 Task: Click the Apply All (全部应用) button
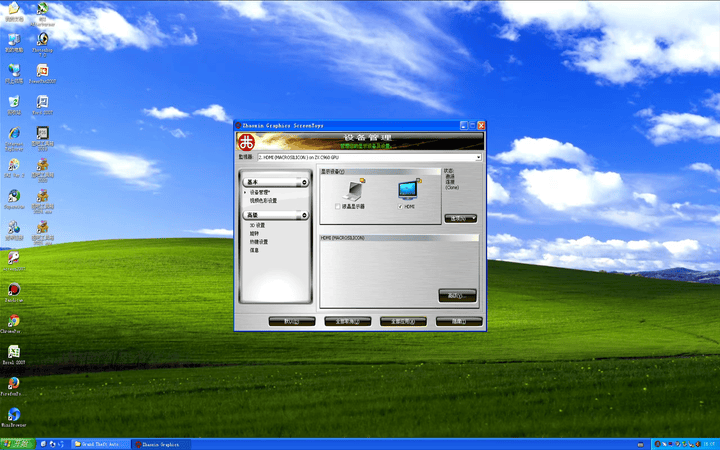(403, 321)
